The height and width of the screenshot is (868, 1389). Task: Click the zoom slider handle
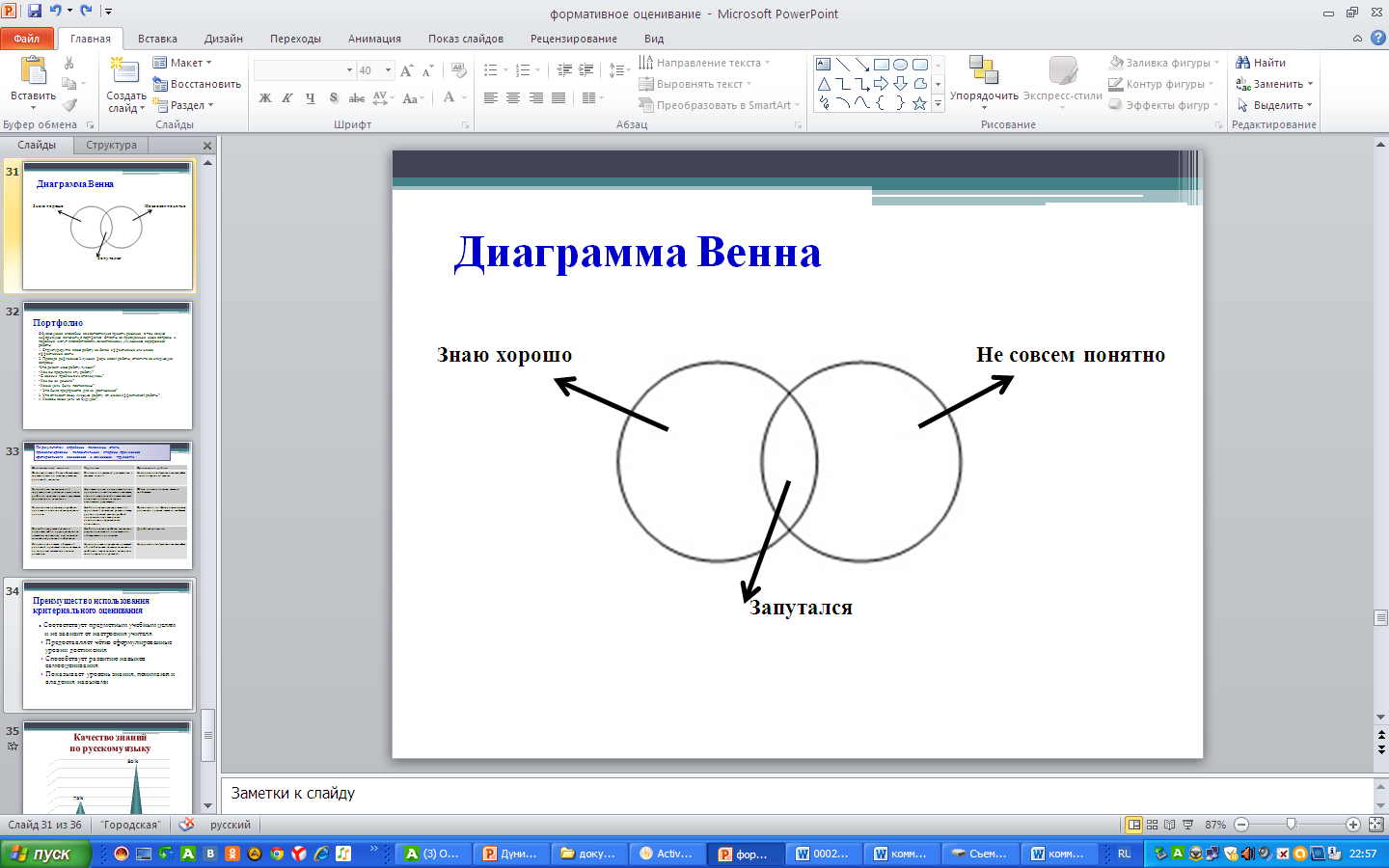click(1291, 825)
